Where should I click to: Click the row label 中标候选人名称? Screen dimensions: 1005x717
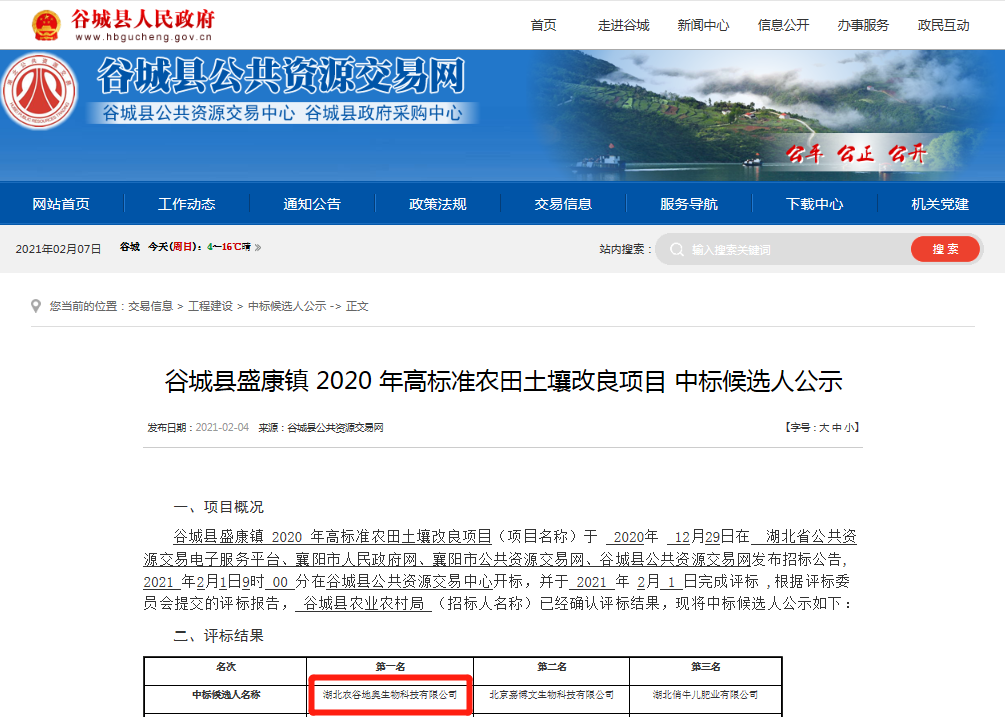coord(226,695)
